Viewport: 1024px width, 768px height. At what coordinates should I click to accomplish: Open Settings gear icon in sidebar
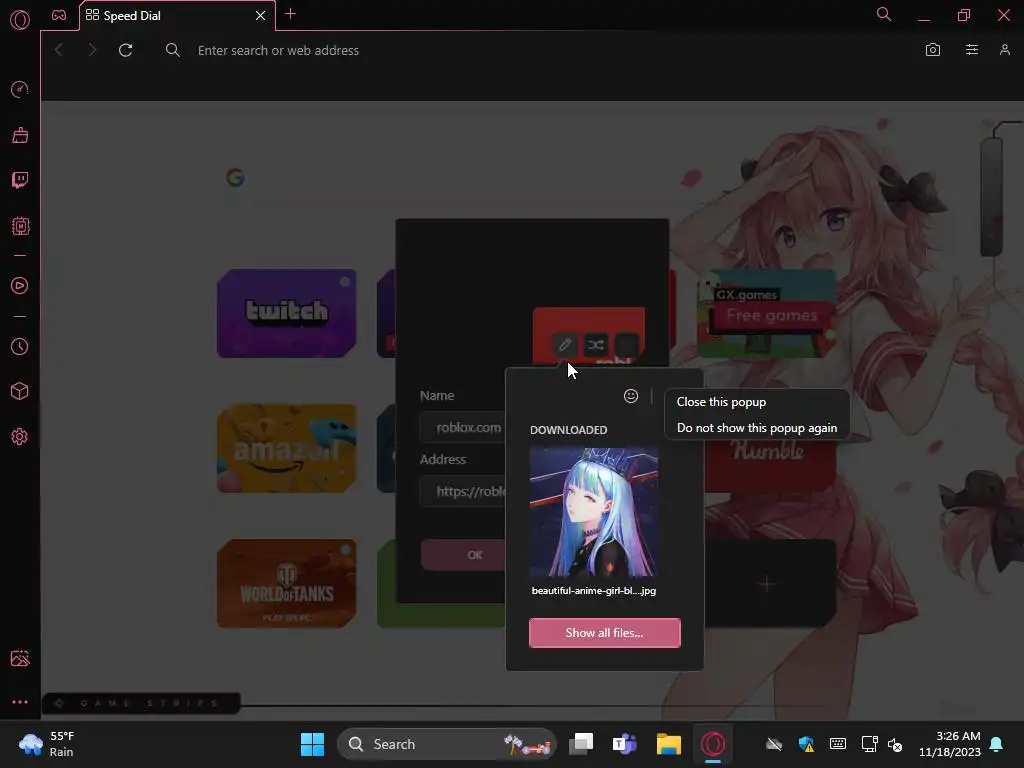click(20, 436)
